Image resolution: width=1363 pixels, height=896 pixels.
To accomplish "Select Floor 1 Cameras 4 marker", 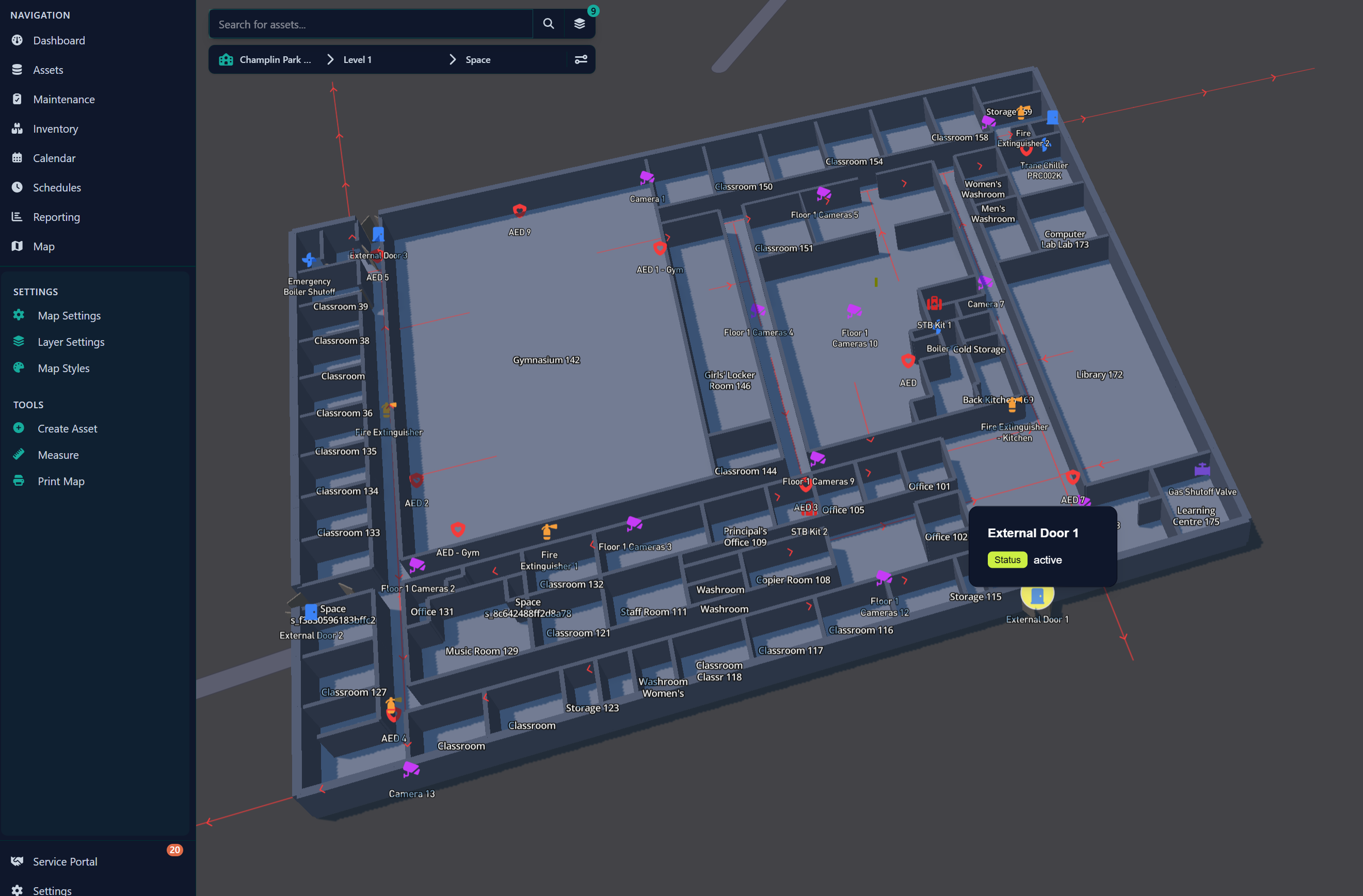I will (x=758, y=311).
